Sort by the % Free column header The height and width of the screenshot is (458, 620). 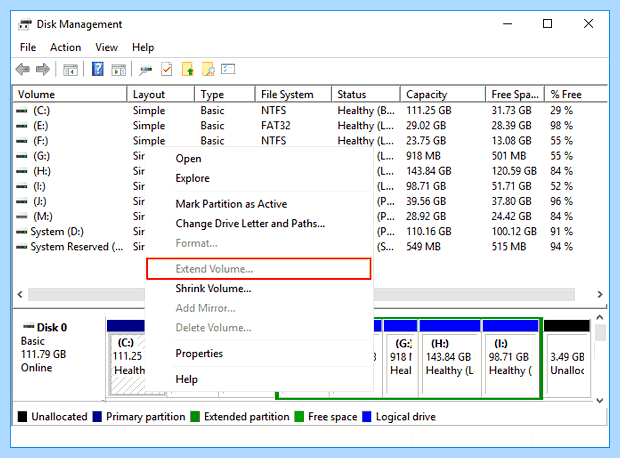(x=576, y=95)
